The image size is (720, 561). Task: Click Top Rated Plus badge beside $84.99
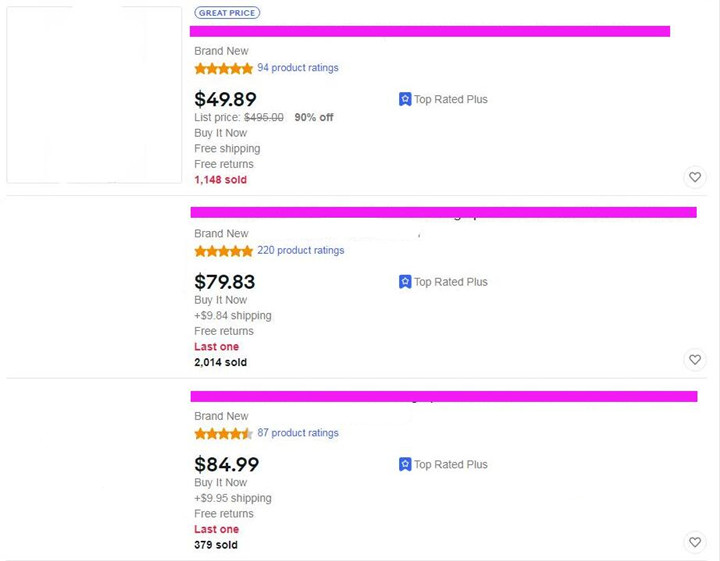[443, 465]
